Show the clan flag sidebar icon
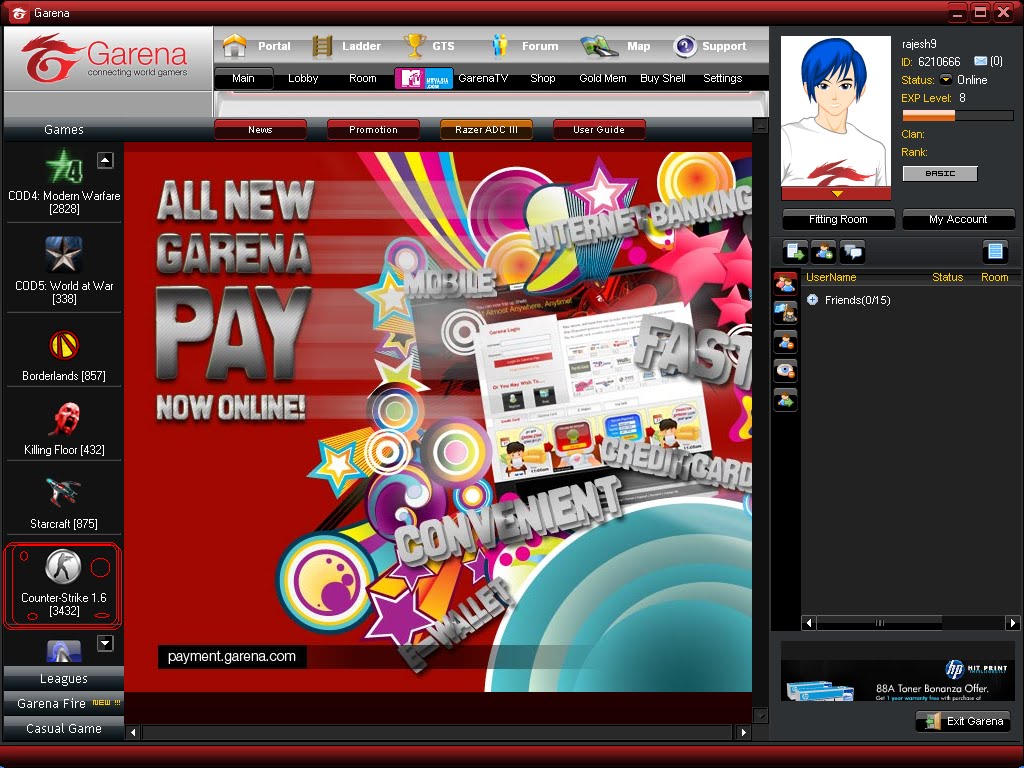 point(786,313)
